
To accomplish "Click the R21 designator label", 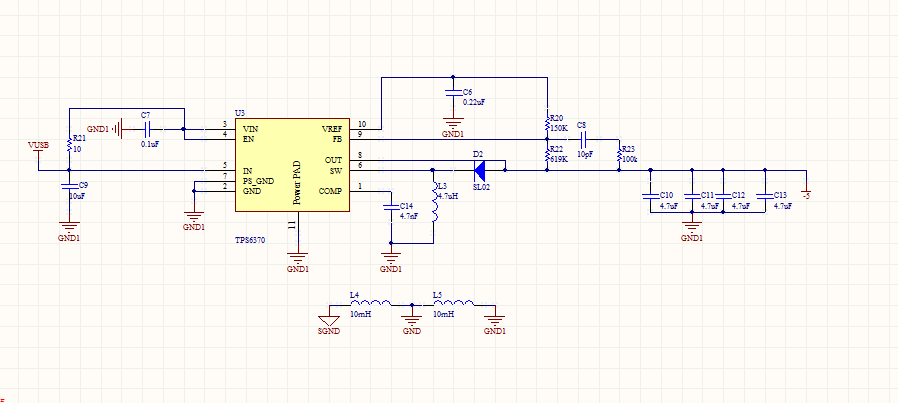I will pos(79,139).
